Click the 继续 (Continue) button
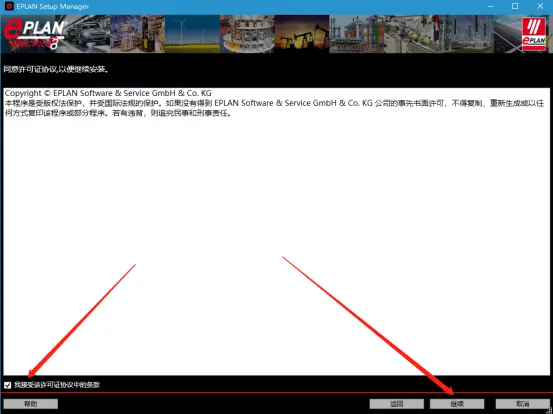The image size is (553, 414). tap(457, 404)
